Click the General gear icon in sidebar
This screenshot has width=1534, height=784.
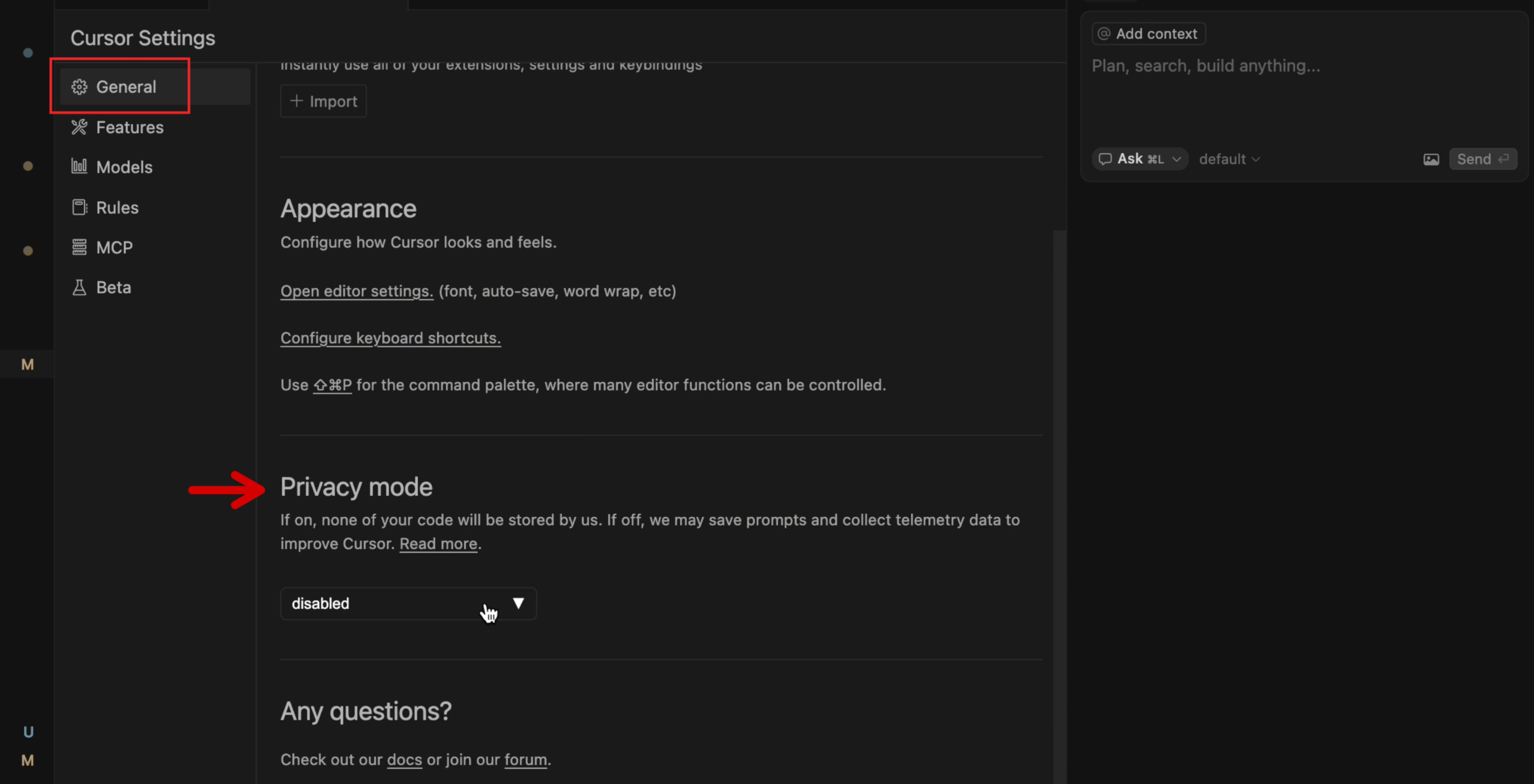79,87
